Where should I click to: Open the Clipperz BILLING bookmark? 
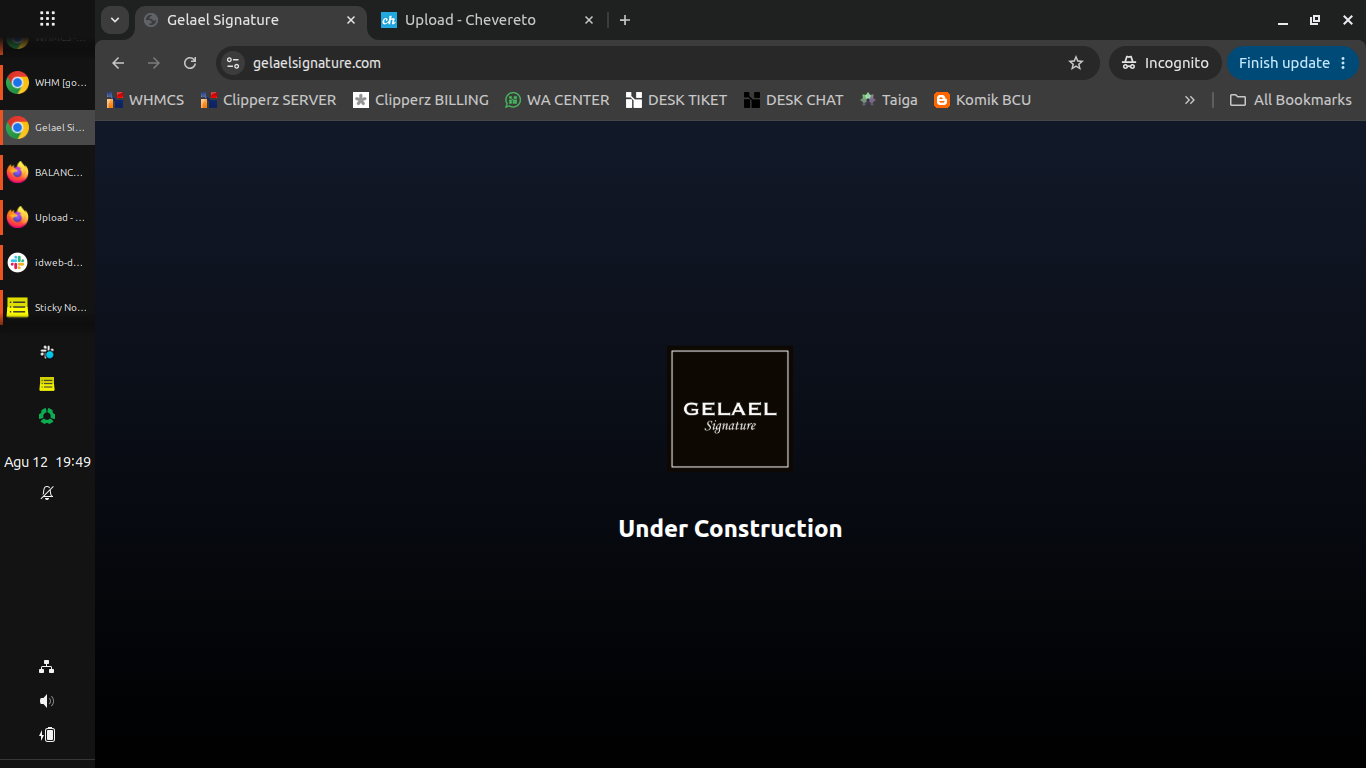(x=421, y=100)
